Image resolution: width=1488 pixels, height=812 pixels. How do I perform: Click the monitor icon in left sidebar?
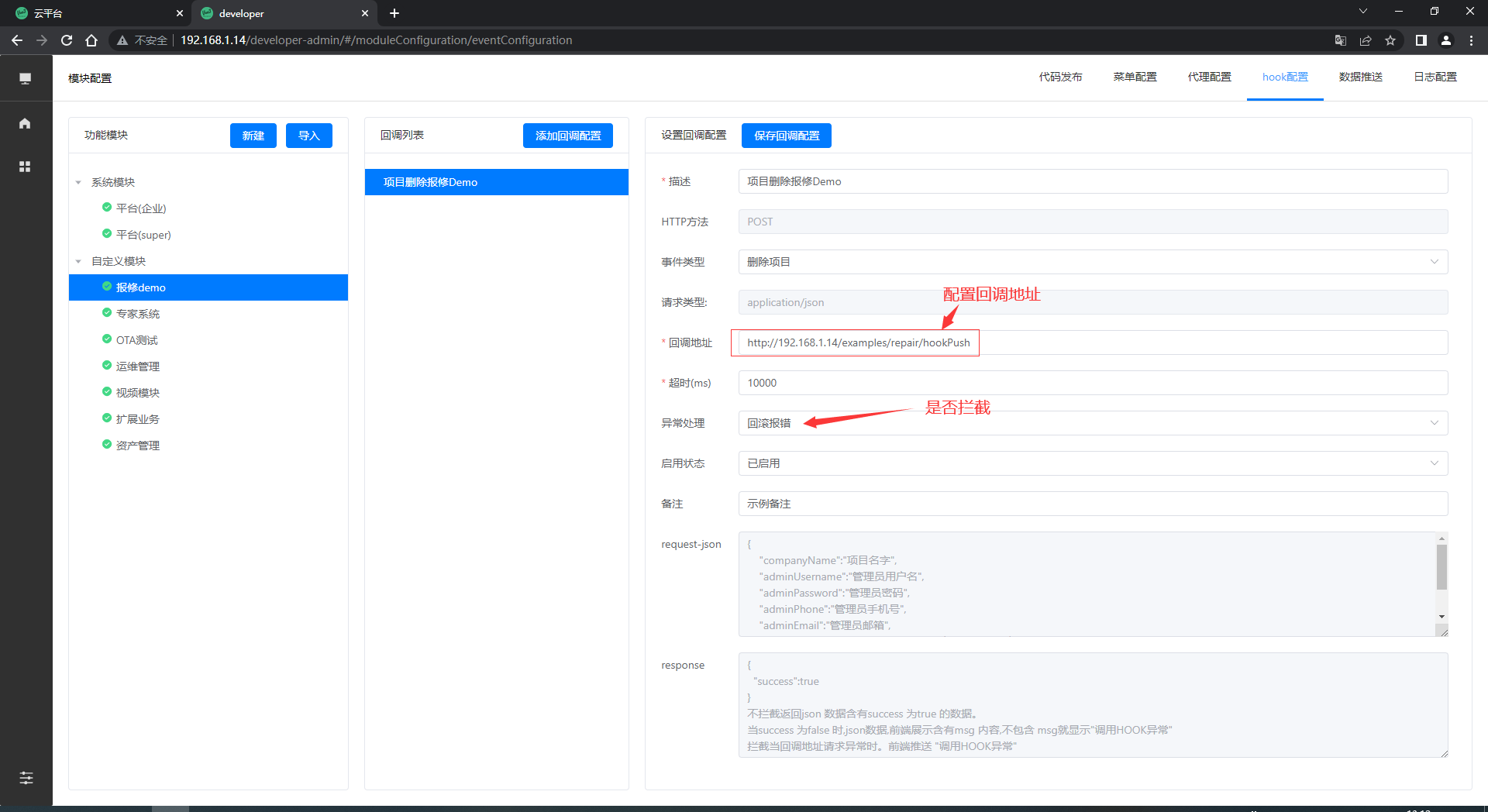coord(25,78)
